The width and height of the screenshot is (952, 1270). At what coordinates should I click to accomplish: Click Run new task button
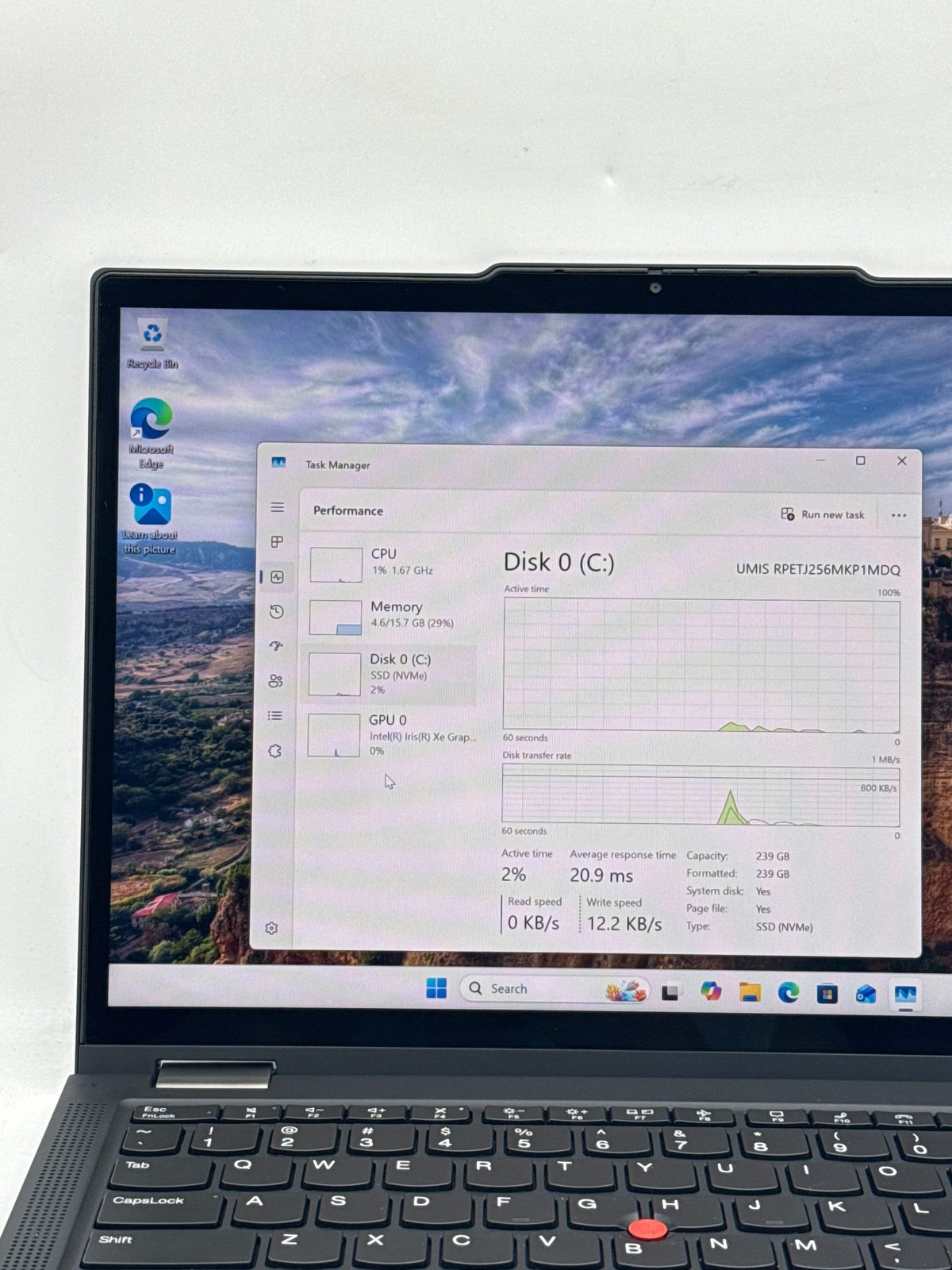823,514
